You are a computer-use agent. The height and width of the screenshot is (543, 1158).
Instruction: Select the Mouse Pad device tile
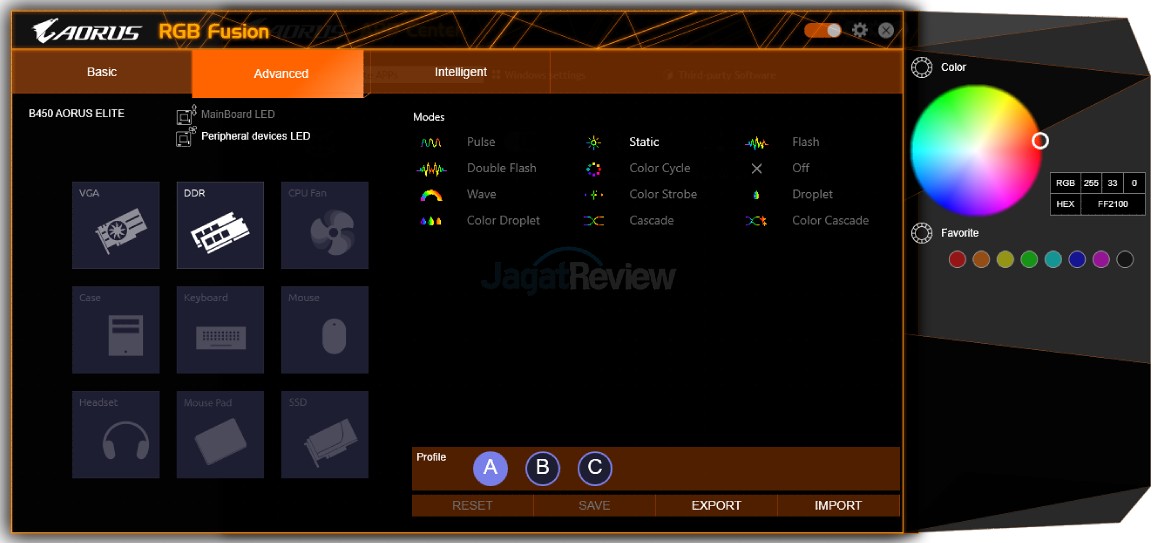click(x=220, y=434)
